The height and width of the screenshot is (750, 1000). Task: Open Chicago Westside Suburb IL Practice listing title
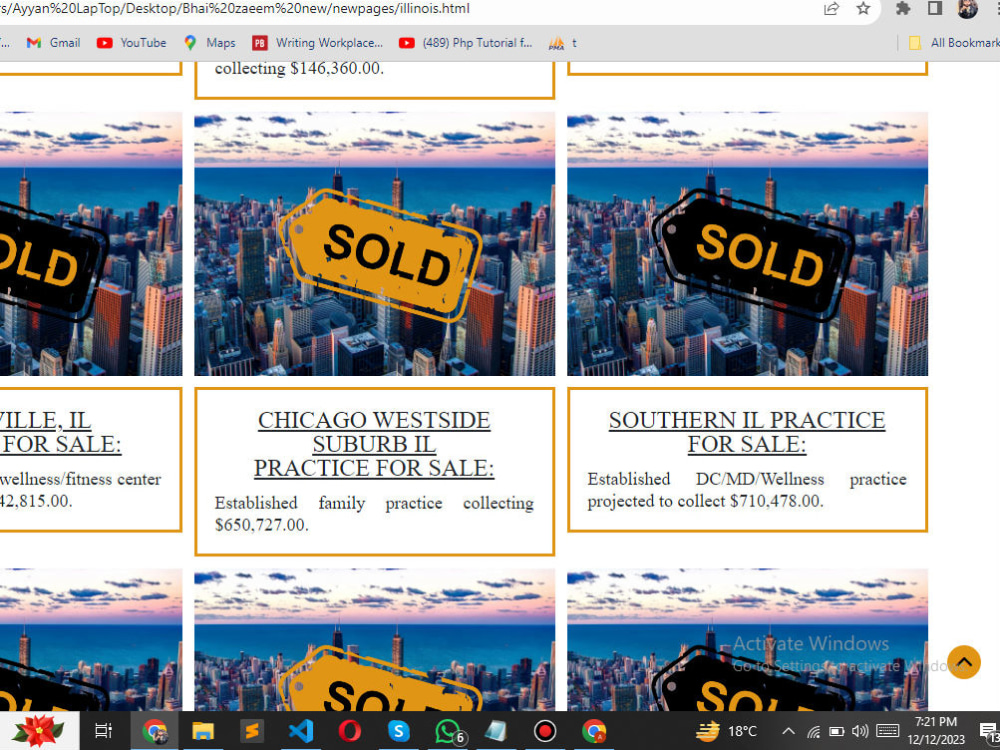[374, 444]
